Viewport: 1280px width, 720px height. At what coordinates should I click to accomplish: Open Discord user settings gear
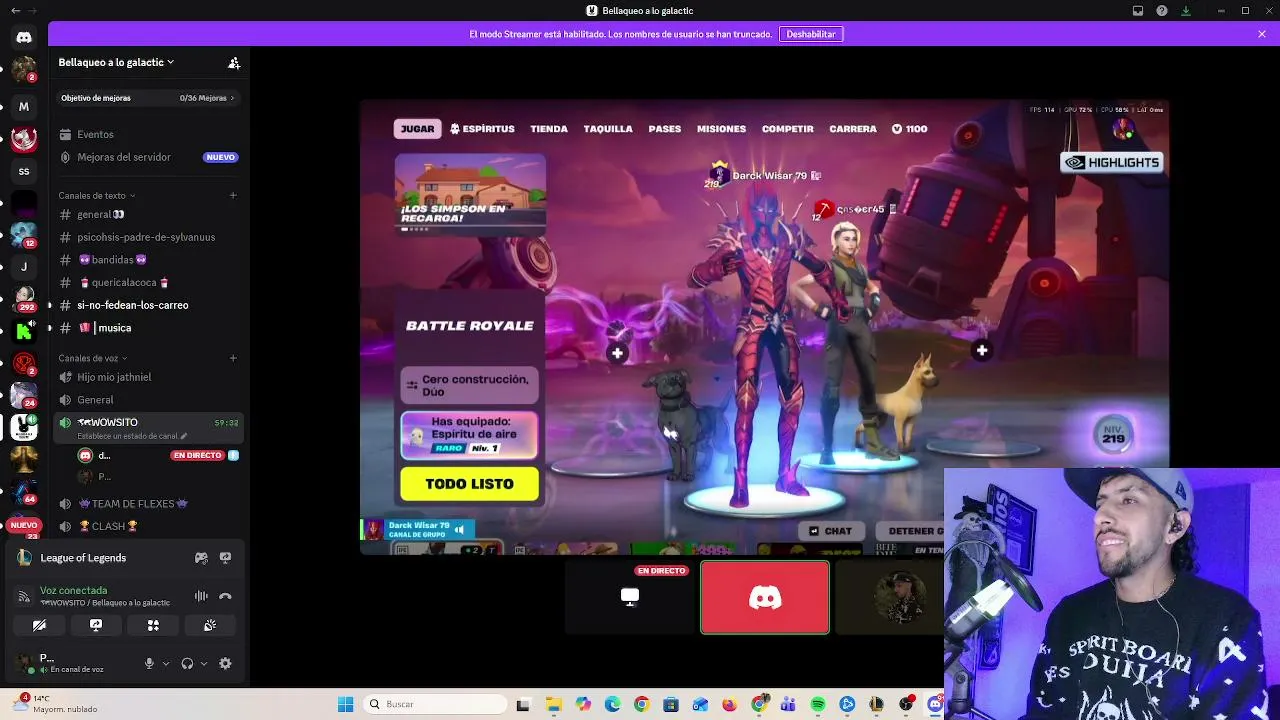225,663
